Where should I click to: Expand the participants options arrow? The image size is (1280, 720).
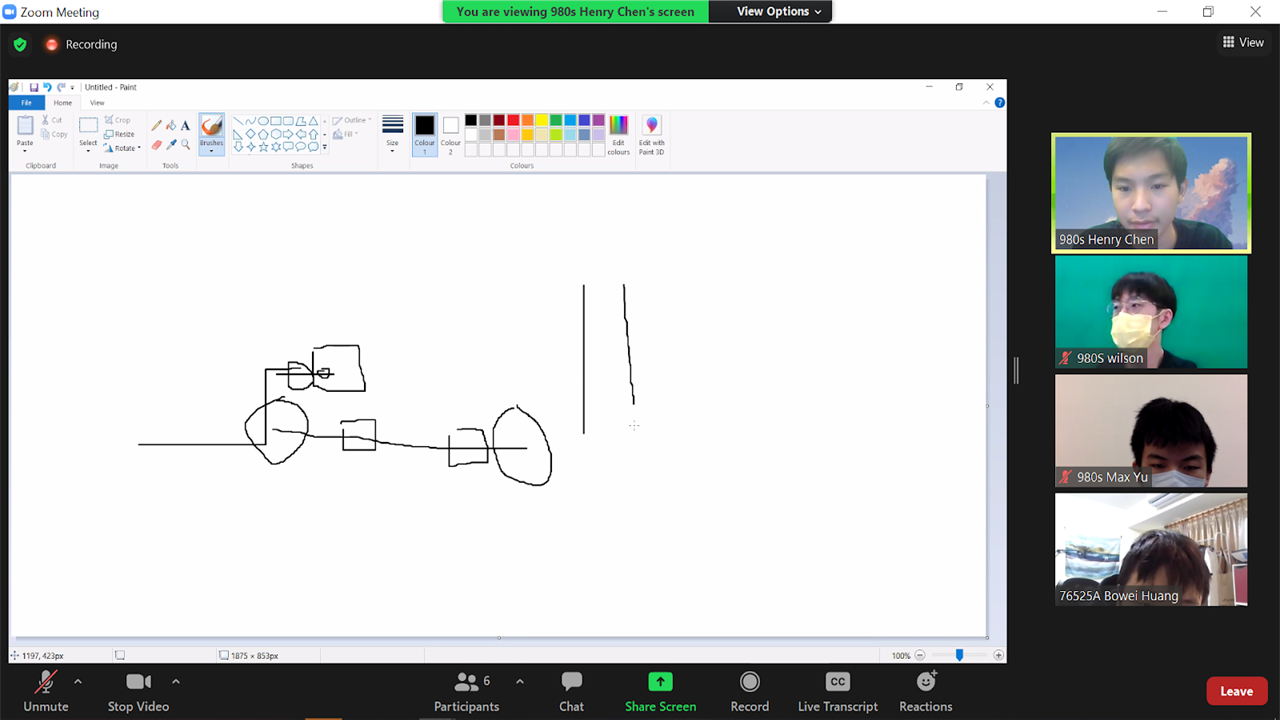tap(520, 681)
